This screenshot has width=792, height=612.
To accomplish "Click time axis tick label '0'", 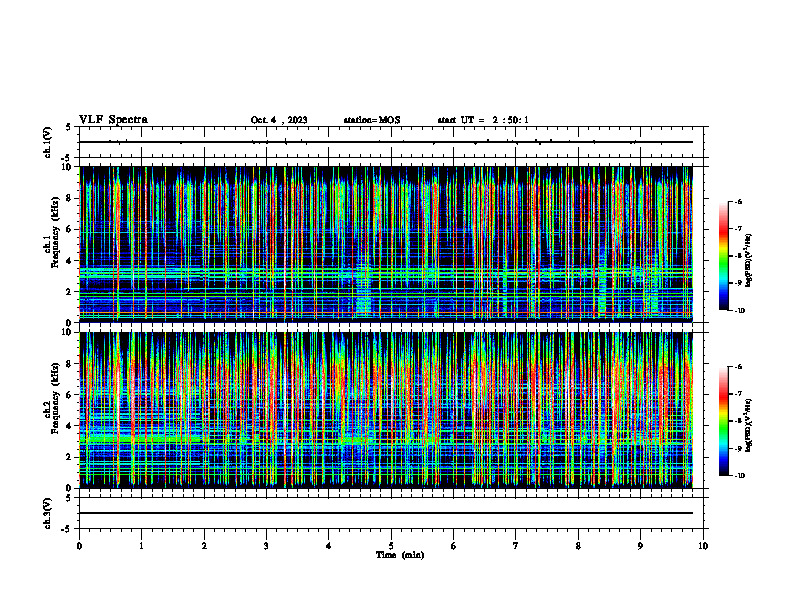I will point(79,546).
